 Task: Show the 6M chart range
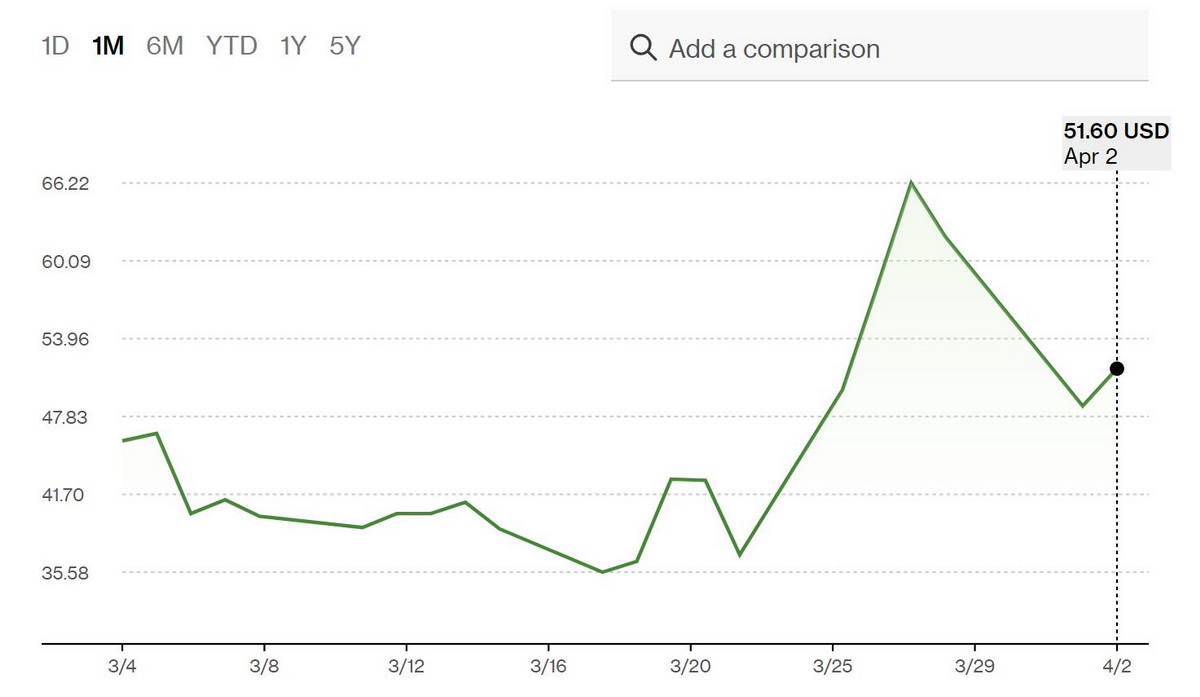(x=165, y=46)
